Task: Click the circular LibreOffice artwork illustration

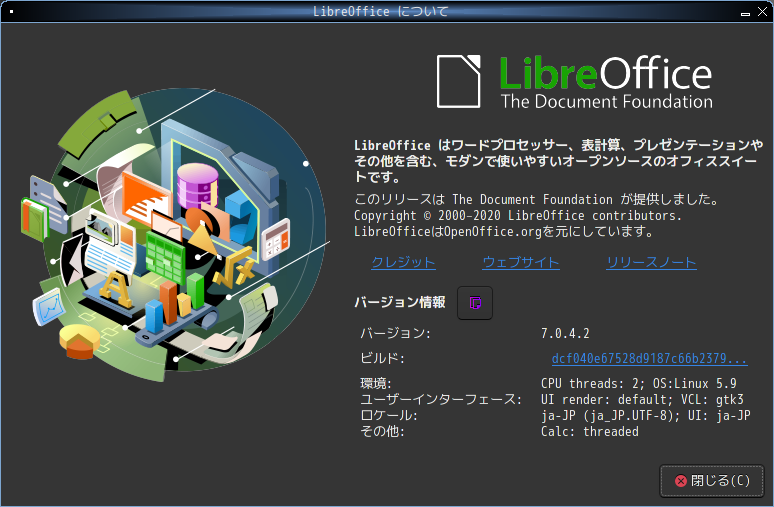Action: [x=175, y=234]
